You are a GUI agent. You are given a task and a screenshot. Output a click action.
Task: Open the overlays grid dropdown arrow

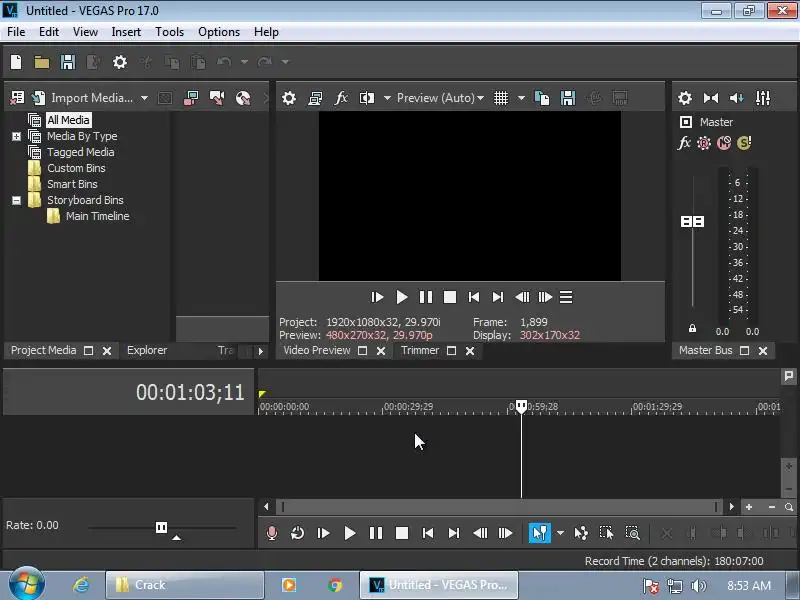[x=521, y=98]
